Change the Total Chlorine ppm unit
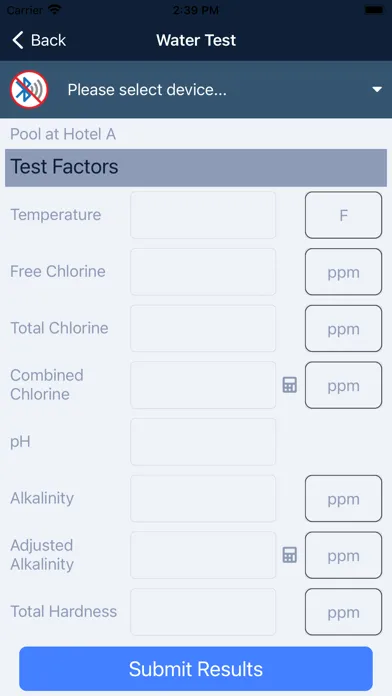Screen dimensions: 392x696 [343, 328]
